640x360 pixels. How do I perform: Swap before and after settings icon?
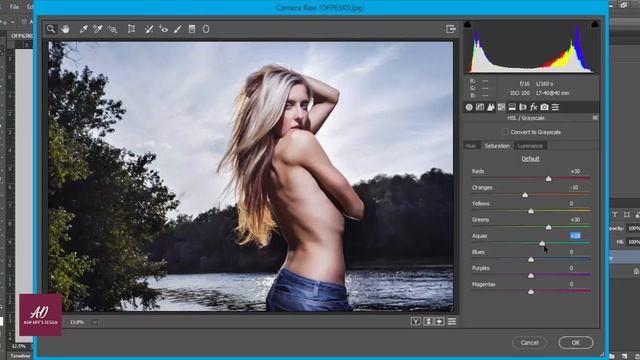tap(428, 321)
